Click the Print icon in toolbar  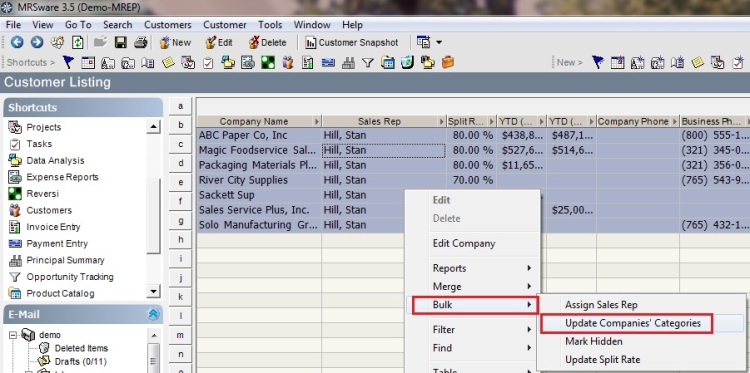point(141,43)
